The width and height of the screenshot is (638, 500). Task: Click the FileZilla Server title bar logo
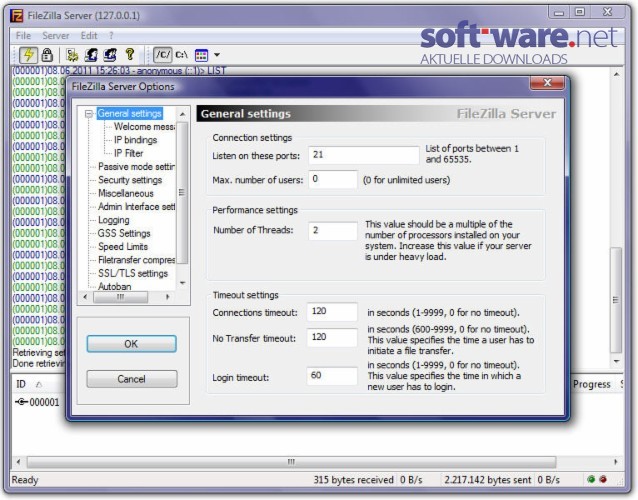point(17,16)
